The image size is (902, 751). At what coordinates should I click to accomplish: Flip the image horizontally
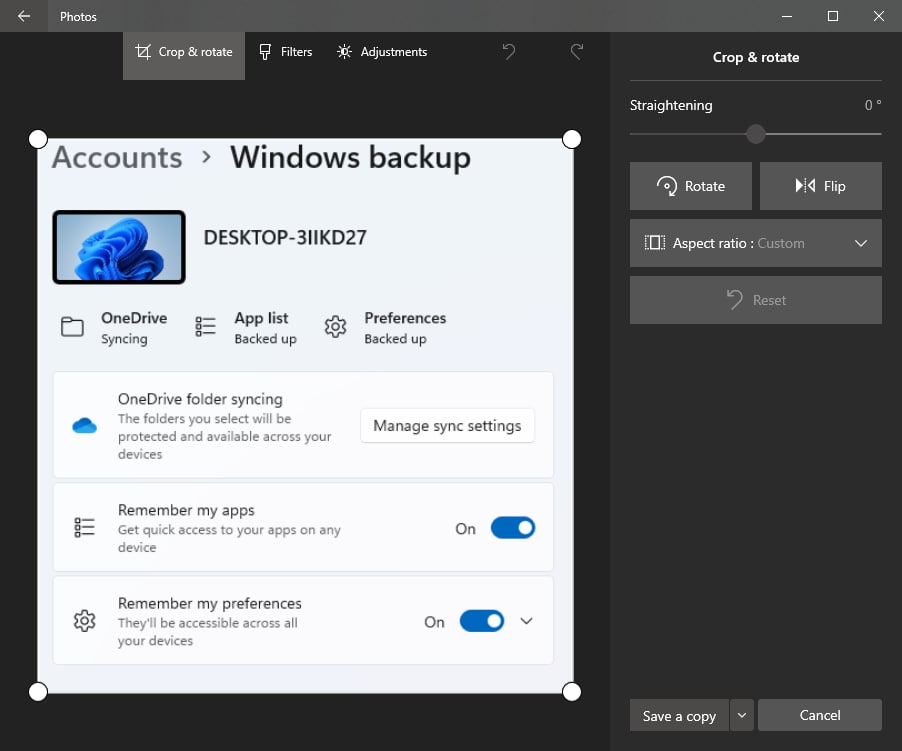pyautogui.click(x=820, y=186)
